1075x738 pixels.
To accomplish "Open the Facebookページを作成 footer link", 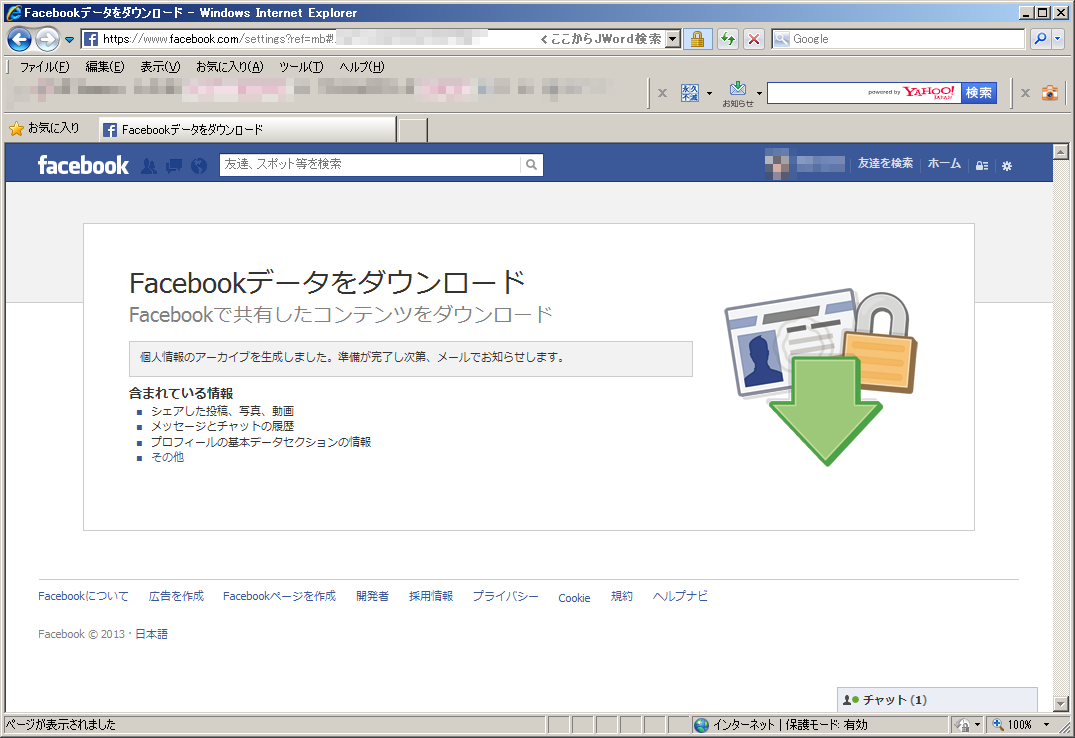I will click(279, 596).
